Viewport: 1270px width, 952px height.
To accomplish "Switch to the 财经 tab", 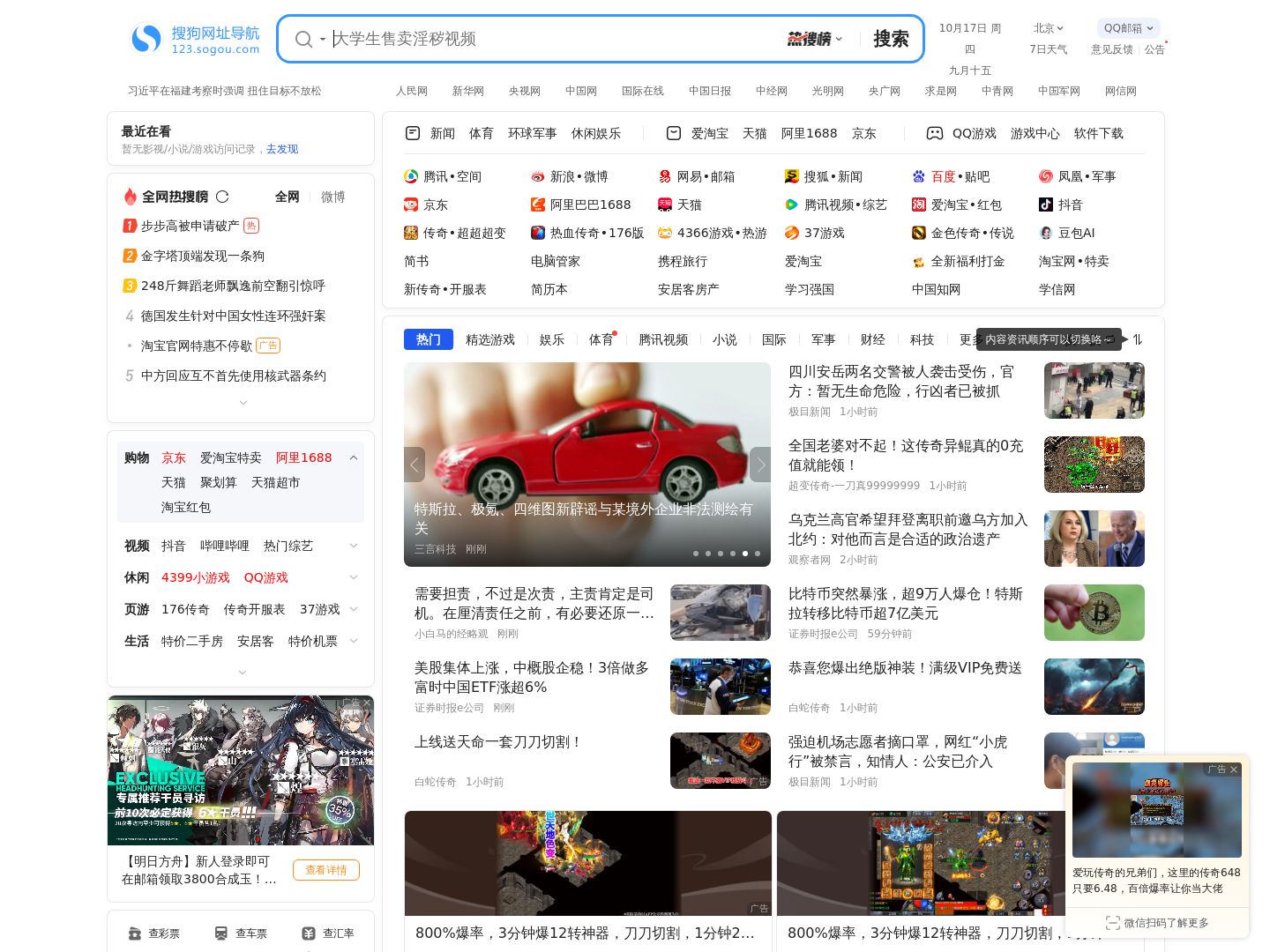I will tap(873, 339).
